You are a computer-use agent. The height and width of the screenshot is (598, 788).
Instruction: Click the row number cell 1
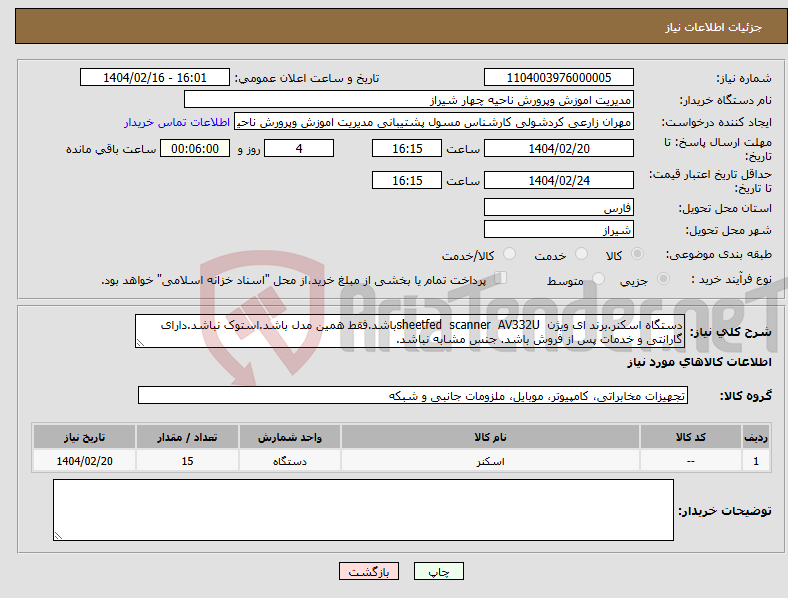coord(756,461)
